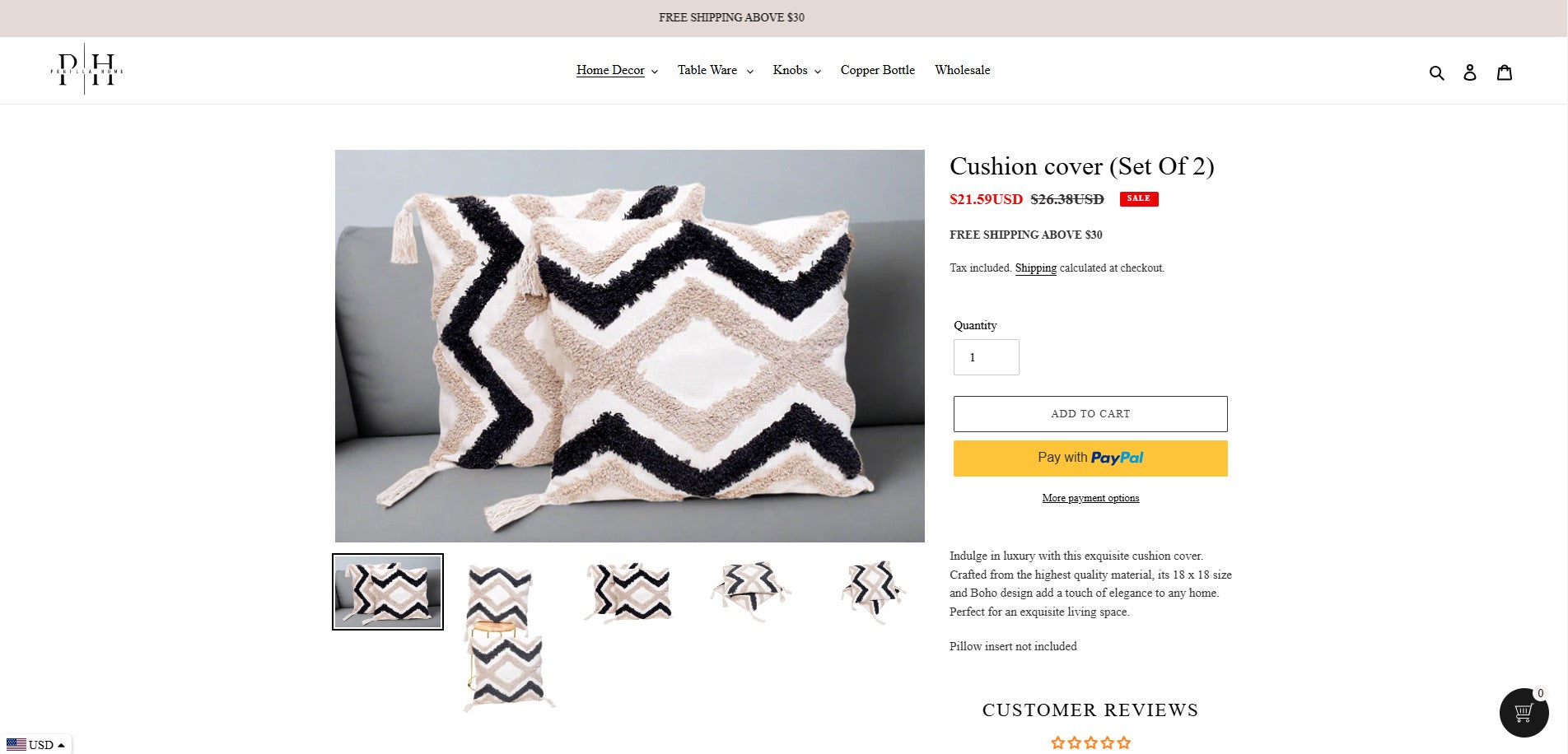Open the USD currency selector

click(35, 744)
